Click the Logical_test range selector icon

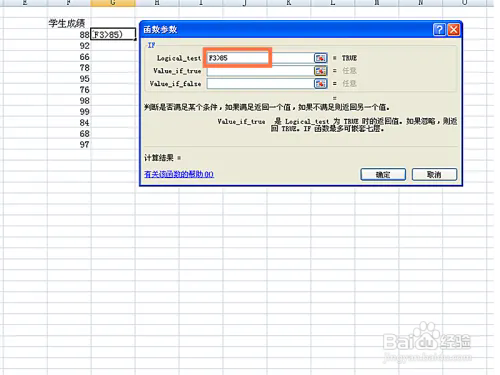320,58
